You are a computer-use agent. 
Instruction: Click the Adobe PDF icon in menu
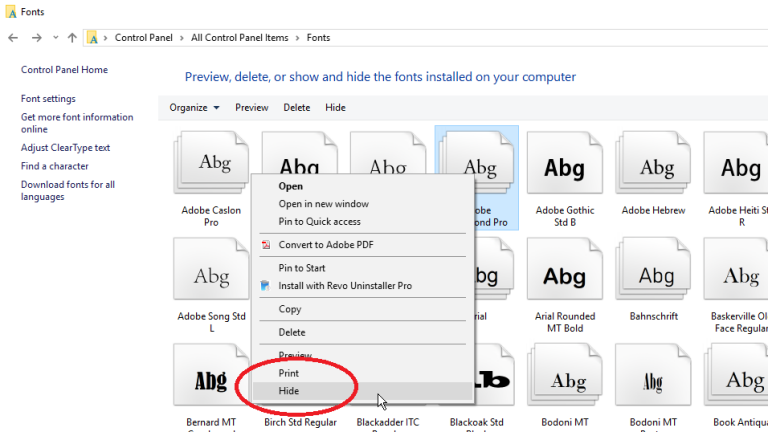coord(265,244)
